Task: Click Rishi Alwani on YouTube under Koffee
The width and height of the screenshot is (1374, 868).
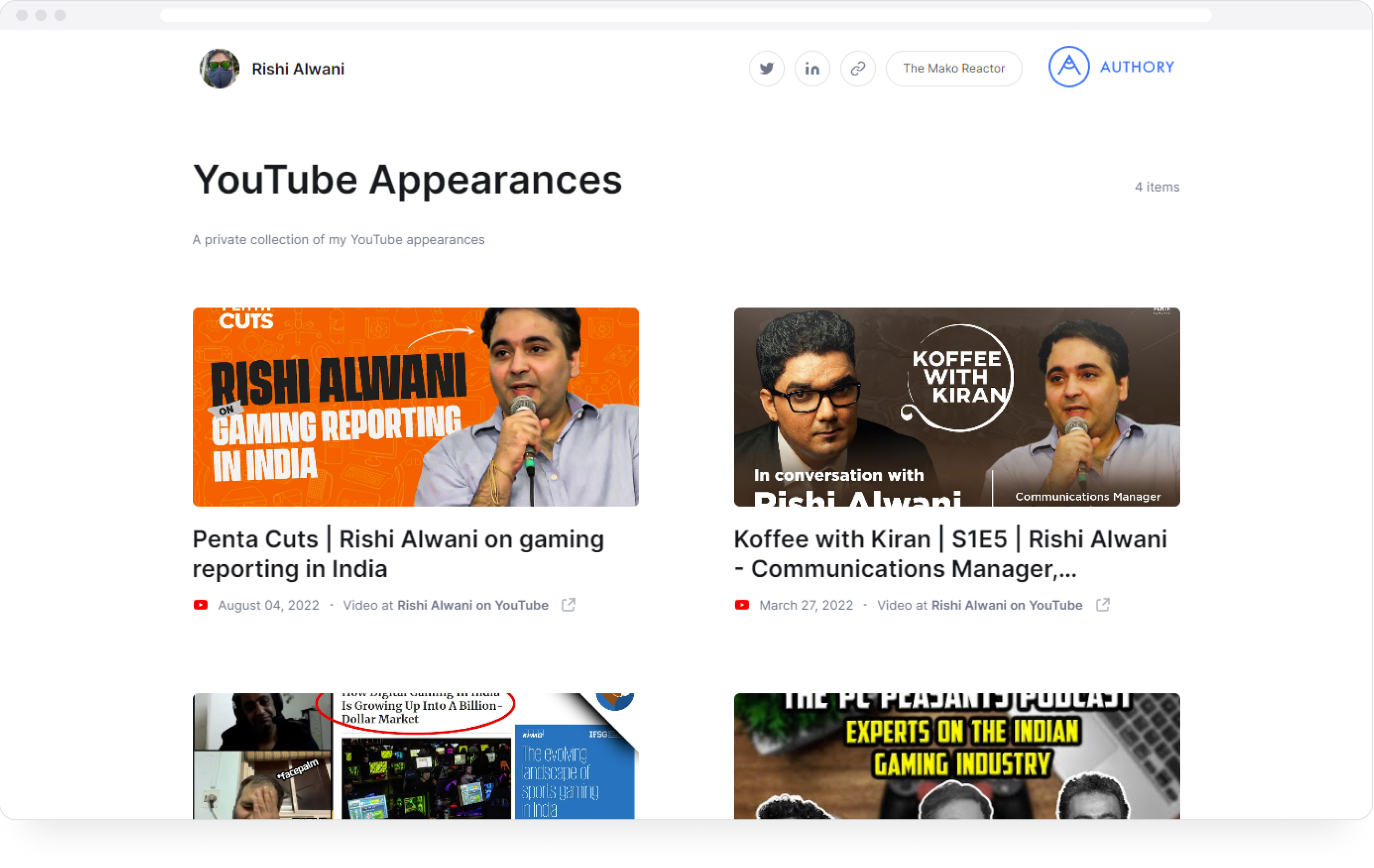Action: 1007,605
